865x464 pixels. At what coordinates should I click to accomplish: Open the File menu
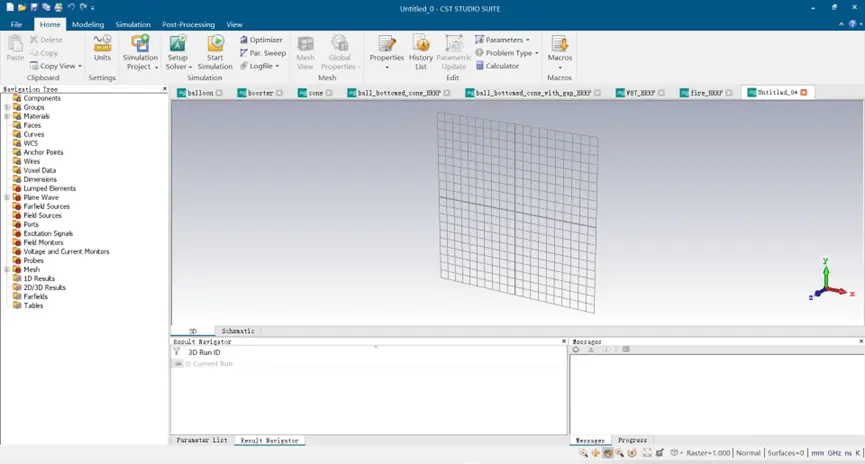point(17,24)
